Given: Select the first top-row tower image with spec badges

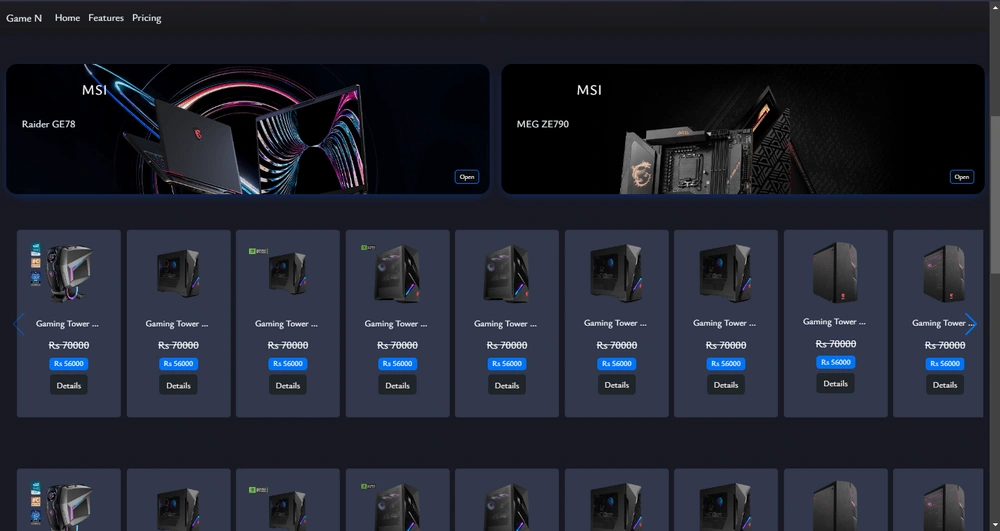Looking at the screenshot, I should coord(62,273).
